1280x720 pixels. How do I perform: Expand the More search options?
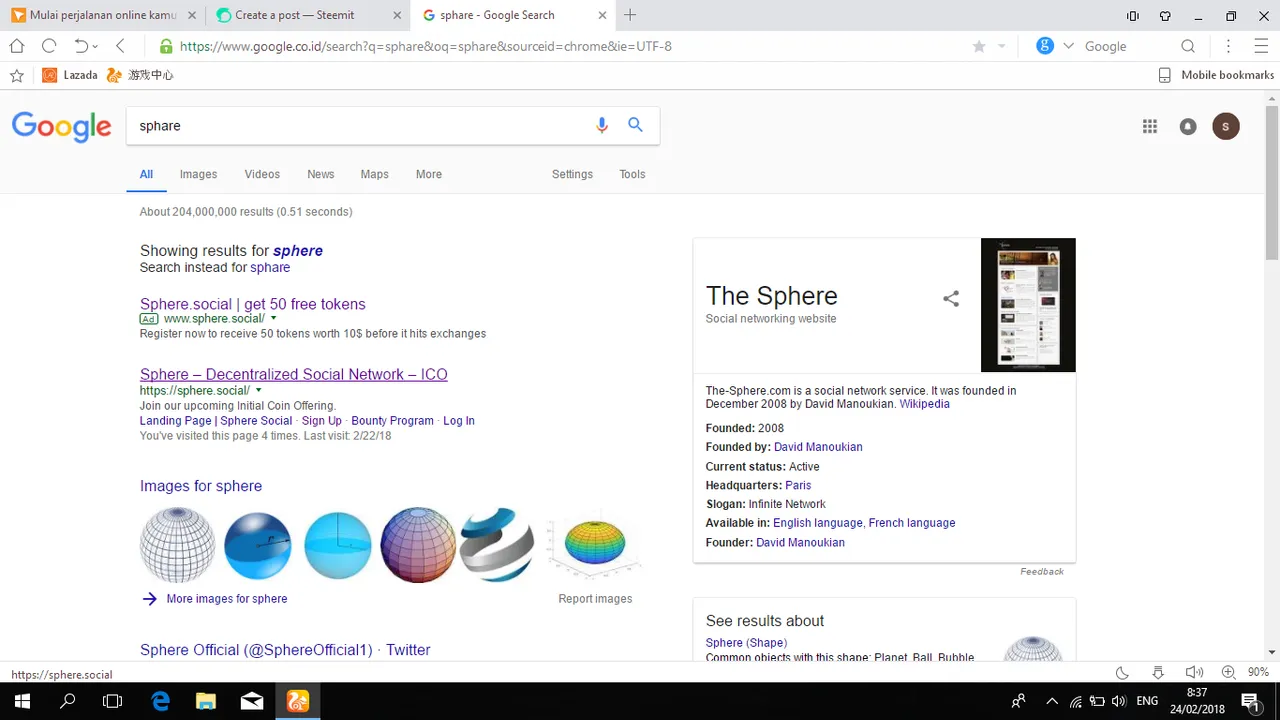pyautogui.click(x=429, y=174)
